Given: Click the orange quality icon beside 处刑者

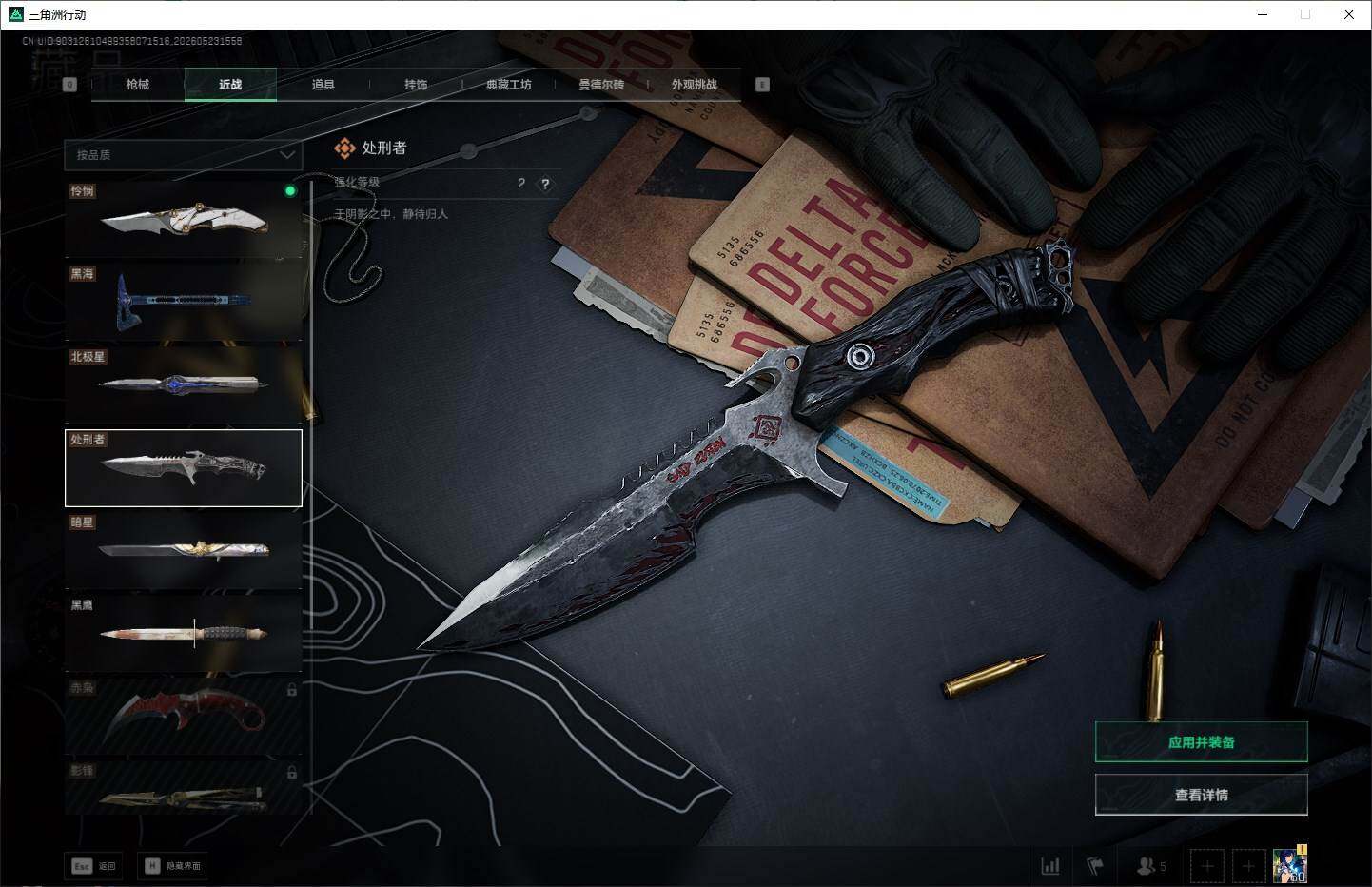Looking at the screenshot, I should point(344,148).
